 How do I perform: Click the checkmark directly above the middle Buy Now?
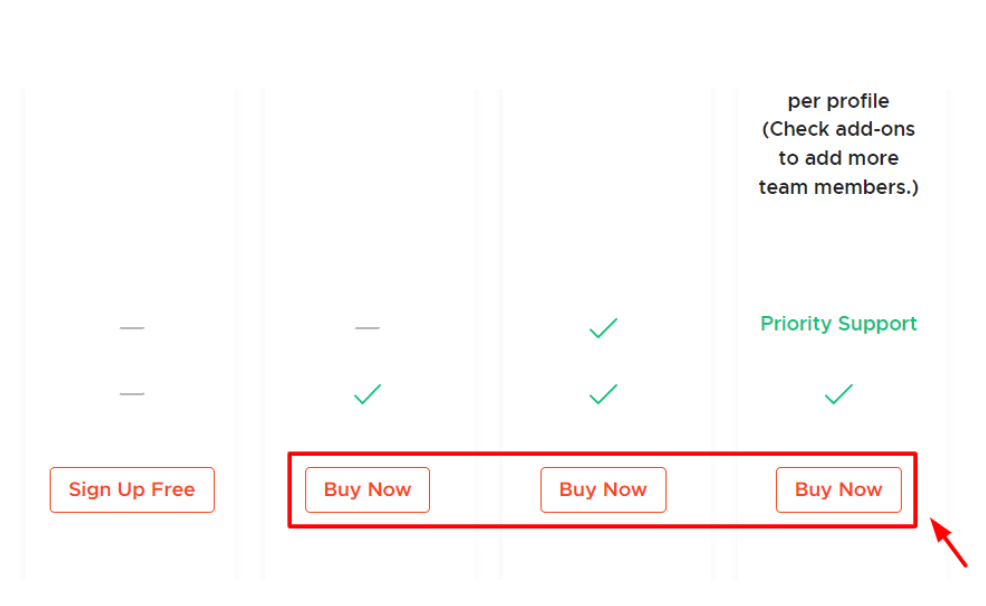click(603, 394)
